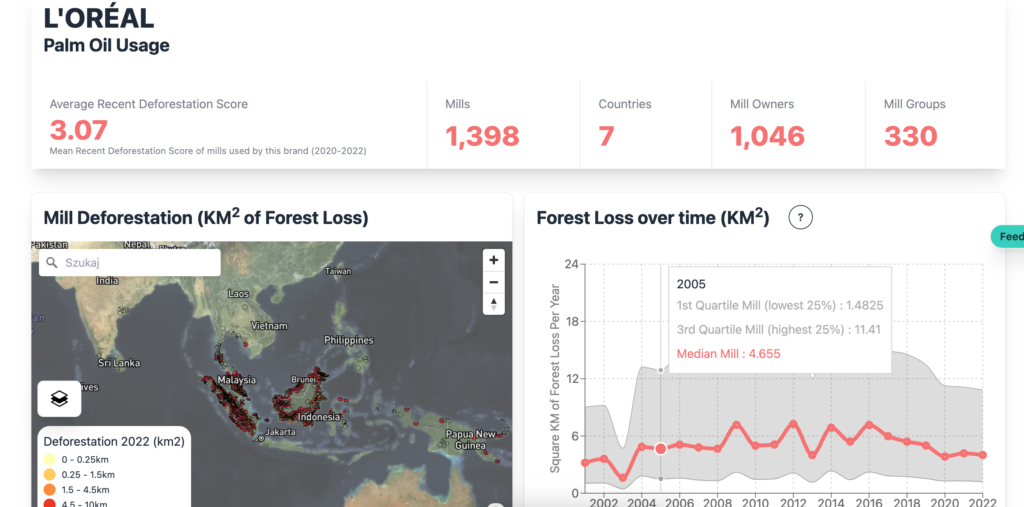Click the 2005 median mill data point

660,448
